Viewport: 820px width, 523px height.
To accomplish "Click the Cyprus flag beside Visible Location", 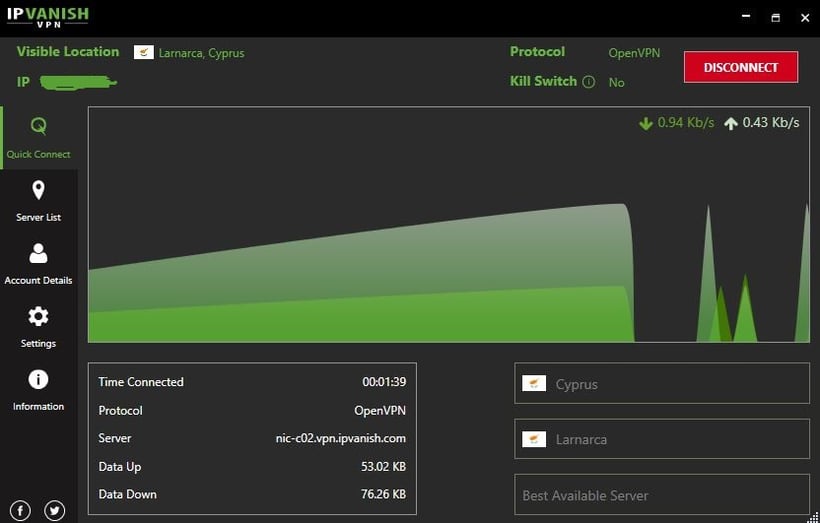I will click(x=144, y=52).
